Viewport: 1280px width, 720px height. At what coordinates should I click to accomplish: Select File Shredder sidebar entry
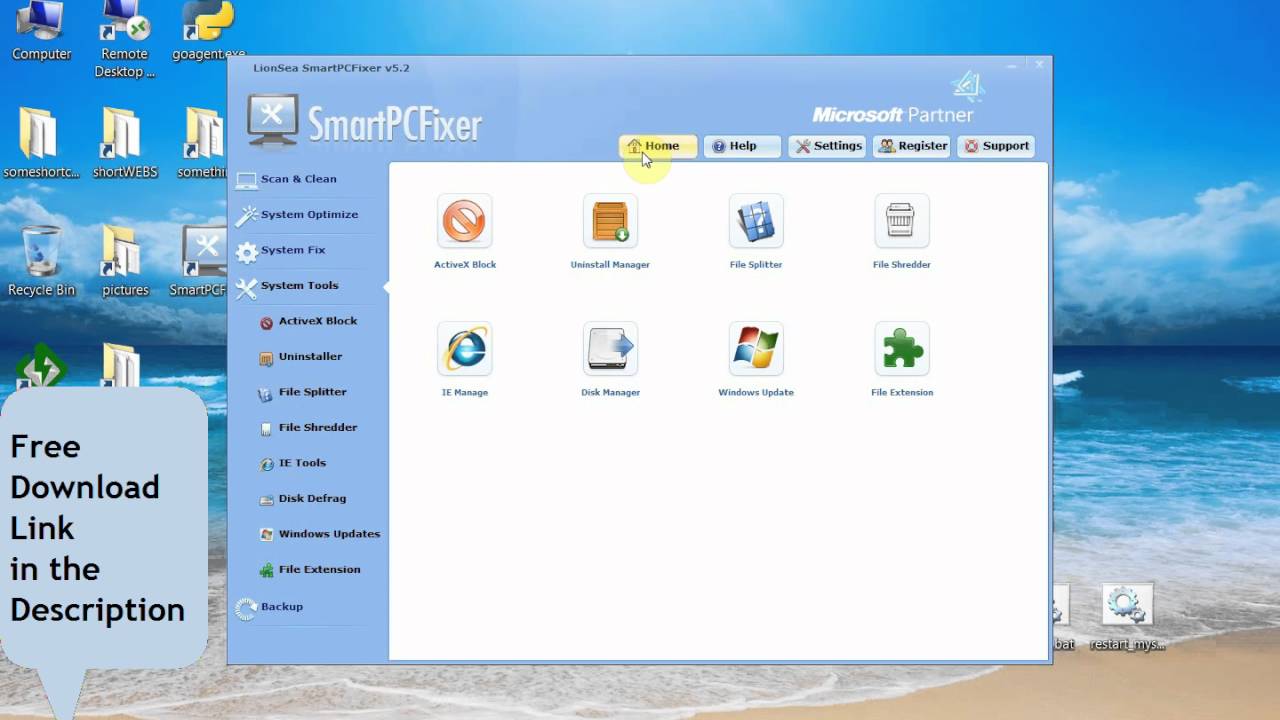pos(308,428)
